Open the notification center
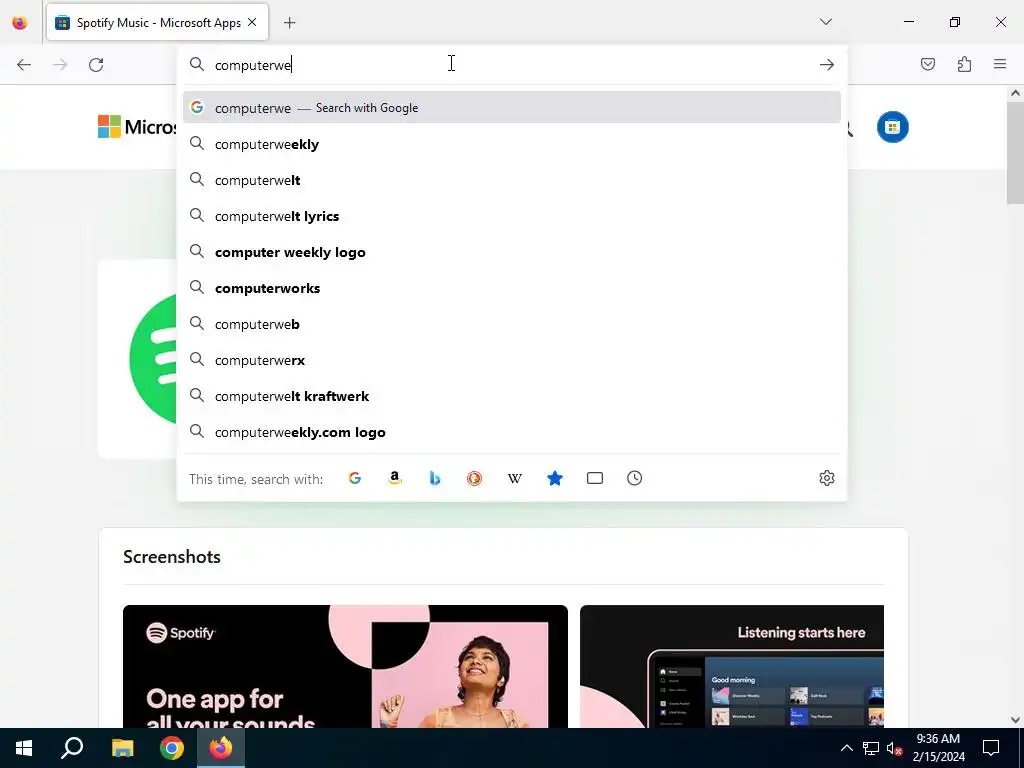 (x=991, y=748)
